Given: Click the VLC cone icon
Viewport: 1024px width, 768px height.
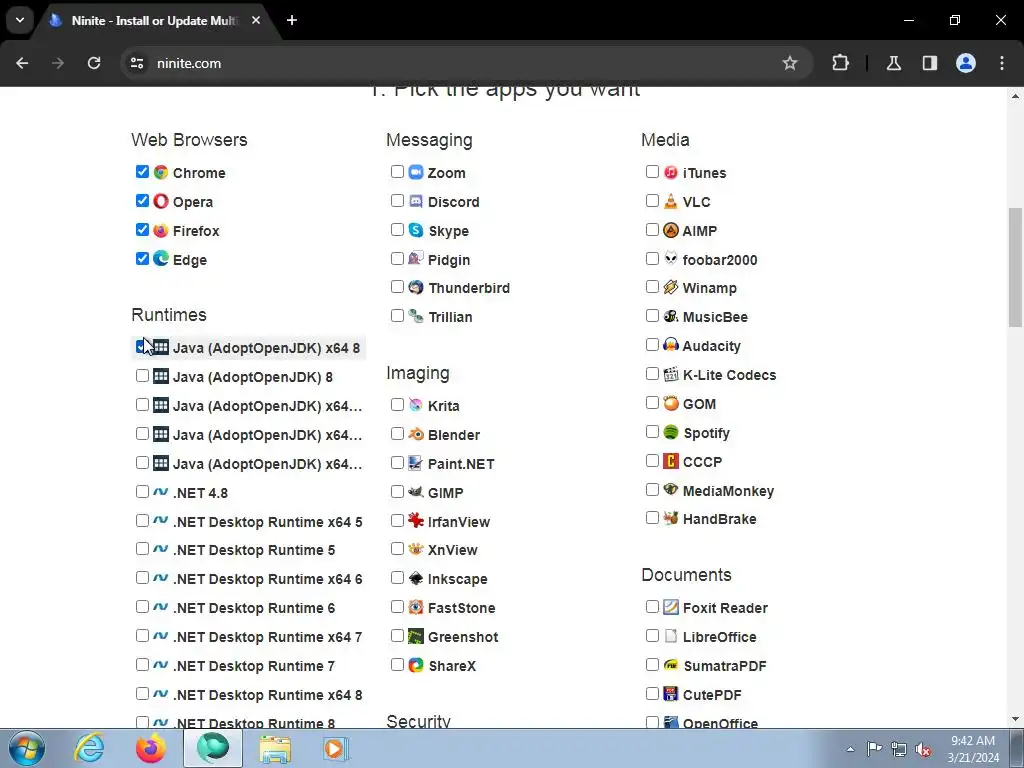Looking at the screenshot, I should 671,201.
